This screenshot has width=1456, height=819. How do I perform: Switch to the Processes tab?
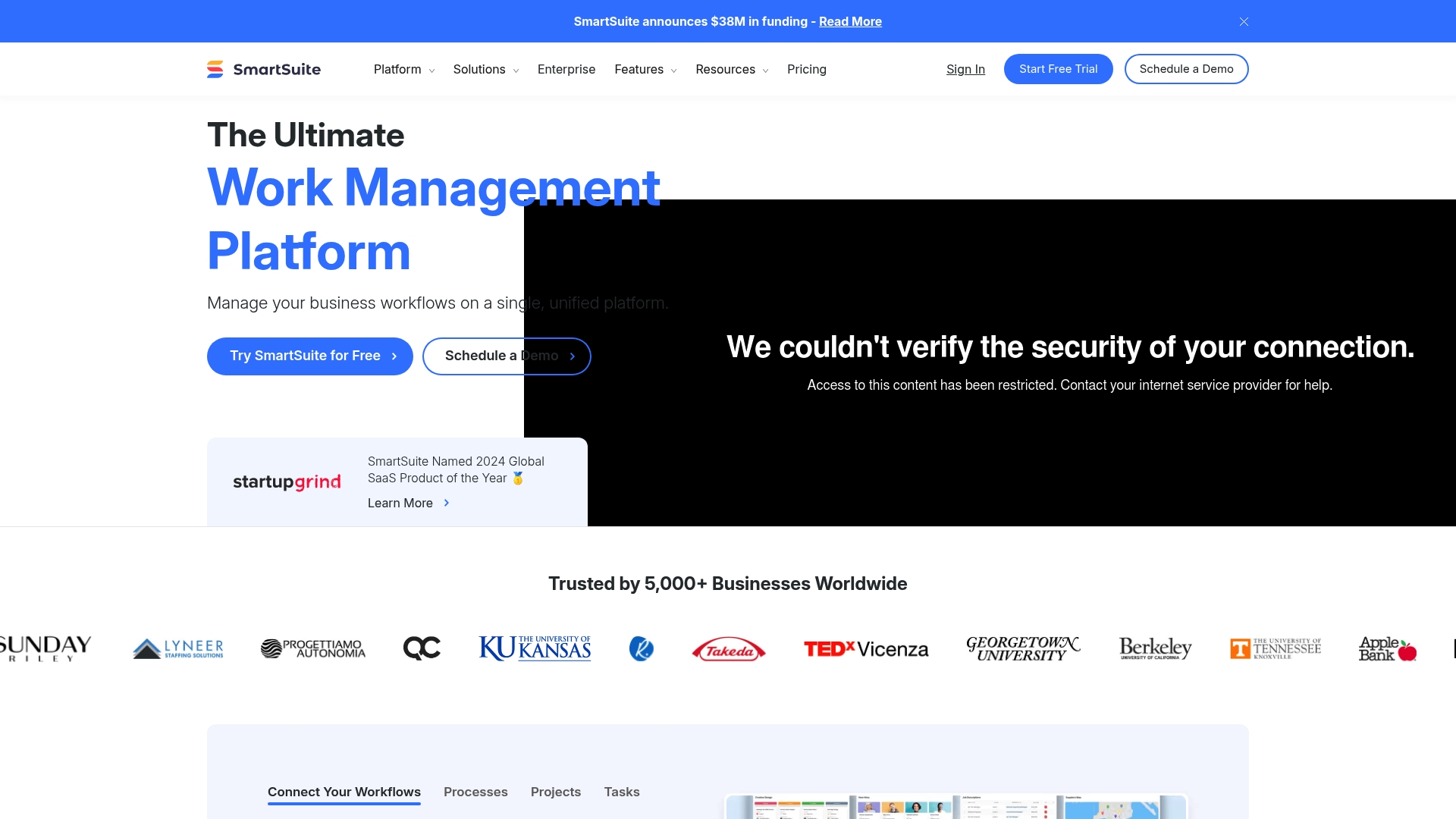pyautogui.click(x=475, y=792)
